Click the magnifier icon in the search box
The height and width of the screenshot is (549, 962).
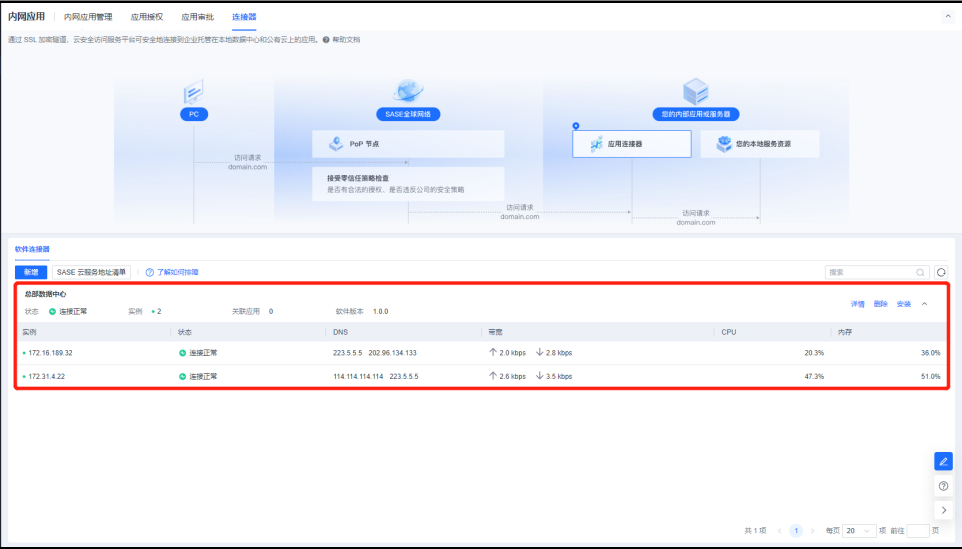[920, 272]
